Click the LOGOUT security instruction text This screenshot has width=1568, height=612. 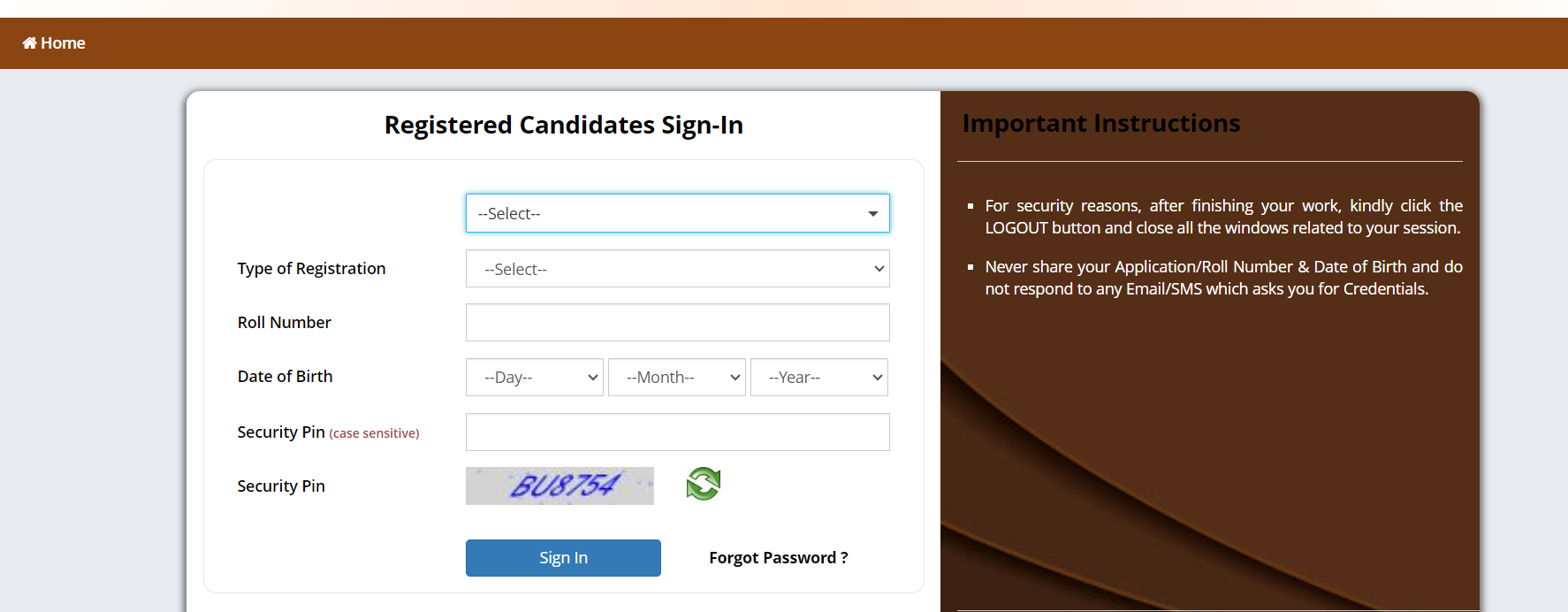point(1223,217)
